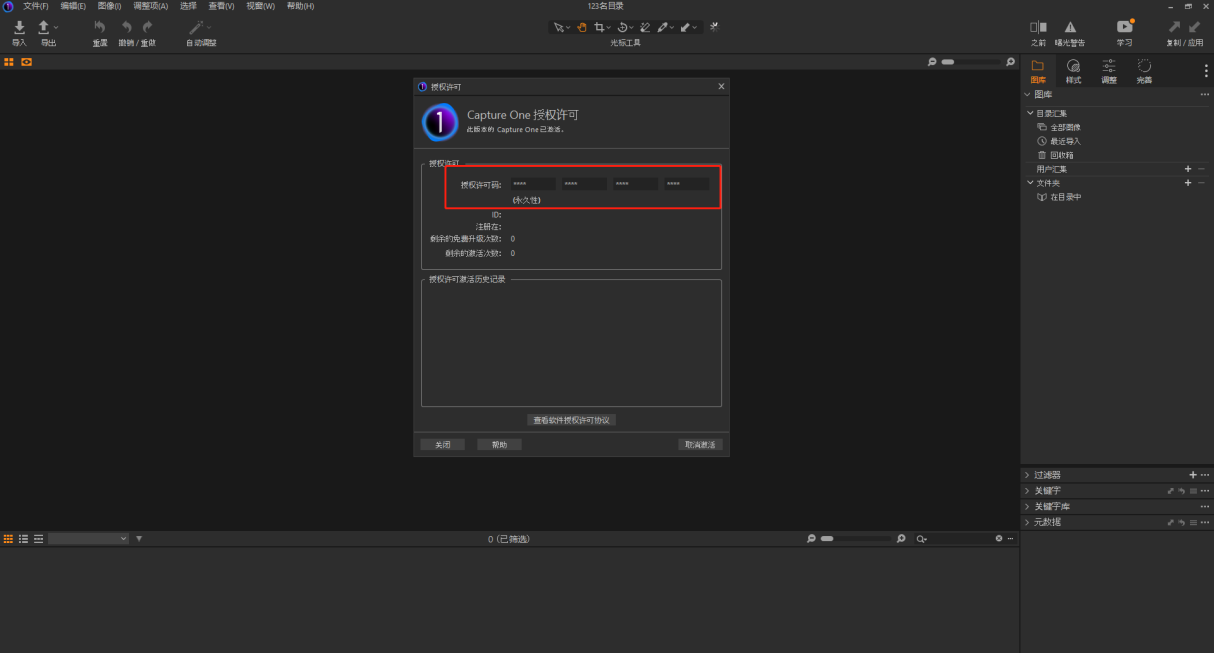Switch to list view in the browser toolbar

23,538
